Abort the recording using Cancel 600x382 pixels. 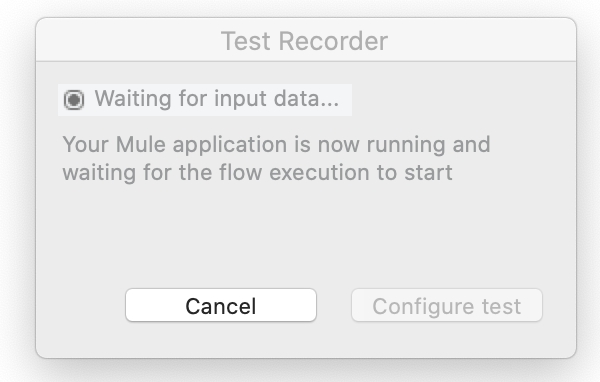point(221,305)
